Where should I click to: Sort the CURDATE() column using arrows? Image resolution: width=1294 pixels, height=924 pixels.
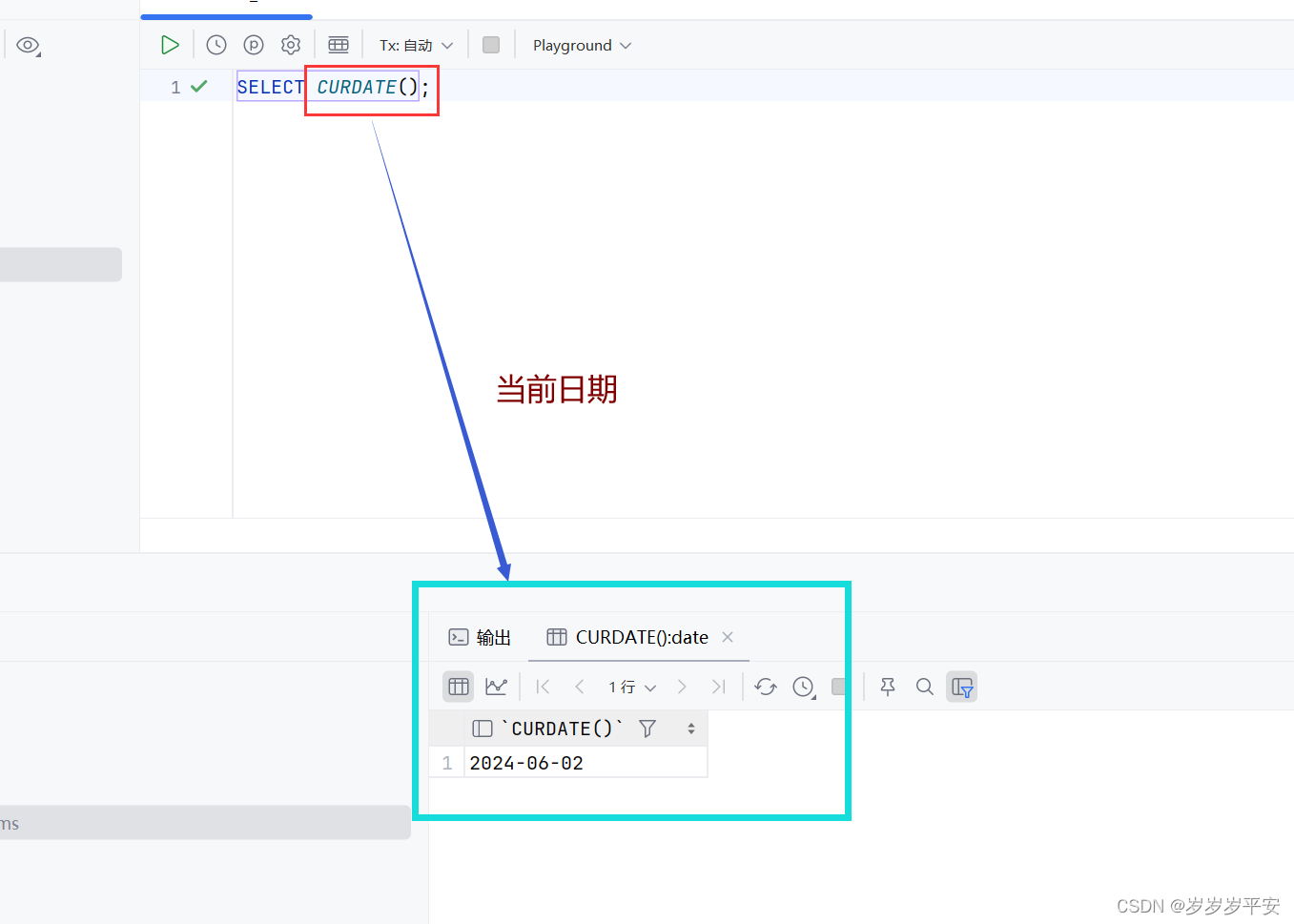tap(691, 729)
